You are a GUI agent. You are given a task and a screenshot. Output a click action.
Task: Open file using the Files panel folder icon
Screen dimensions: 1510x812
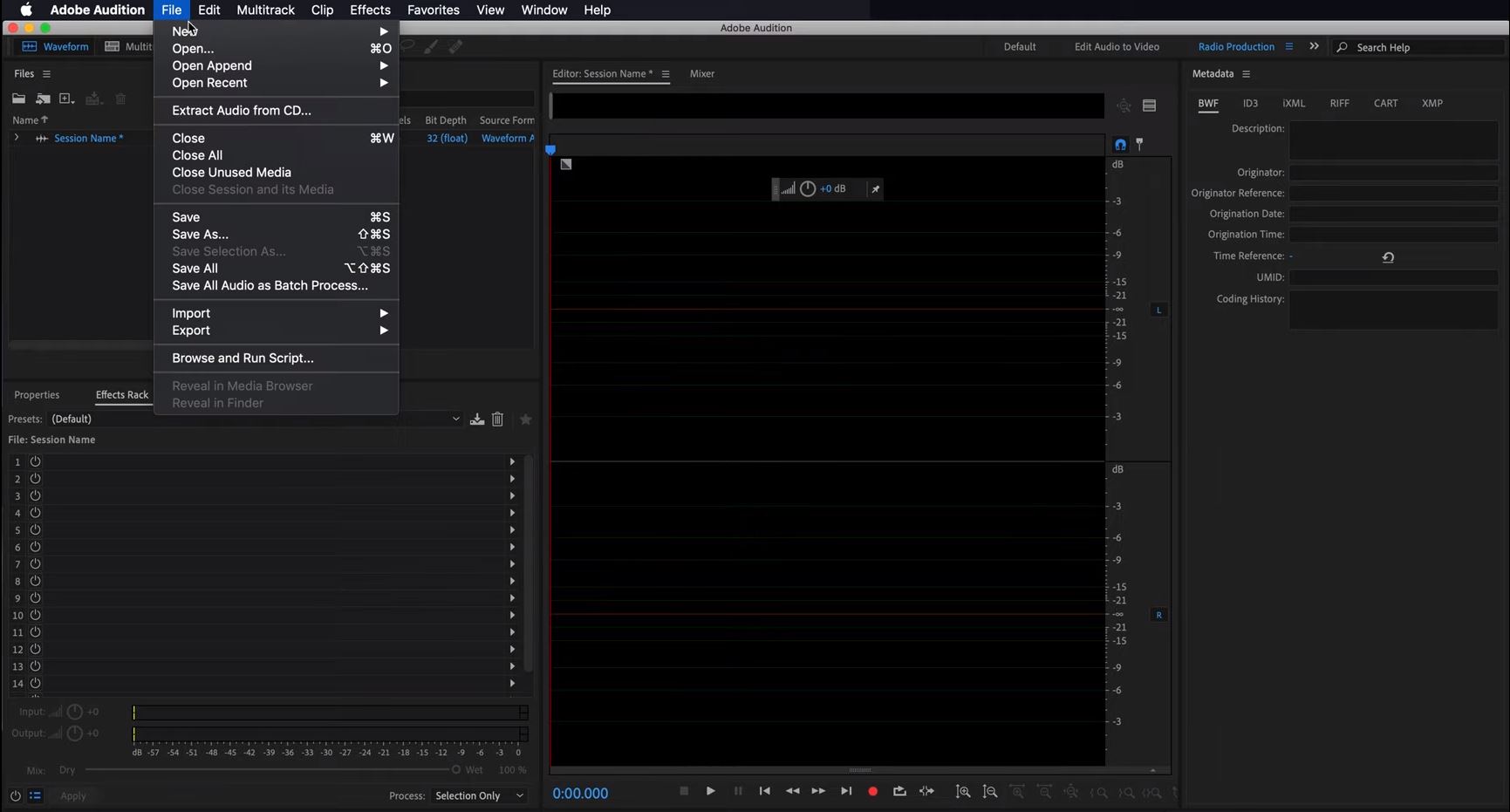tap(18, 99)
